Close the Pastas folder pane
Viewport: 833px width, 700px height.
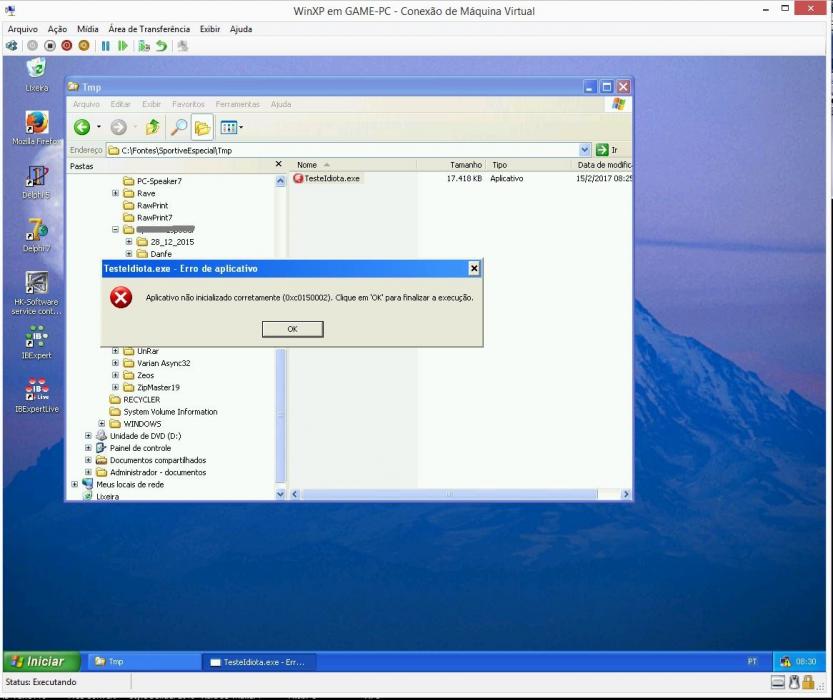(278, 165)
